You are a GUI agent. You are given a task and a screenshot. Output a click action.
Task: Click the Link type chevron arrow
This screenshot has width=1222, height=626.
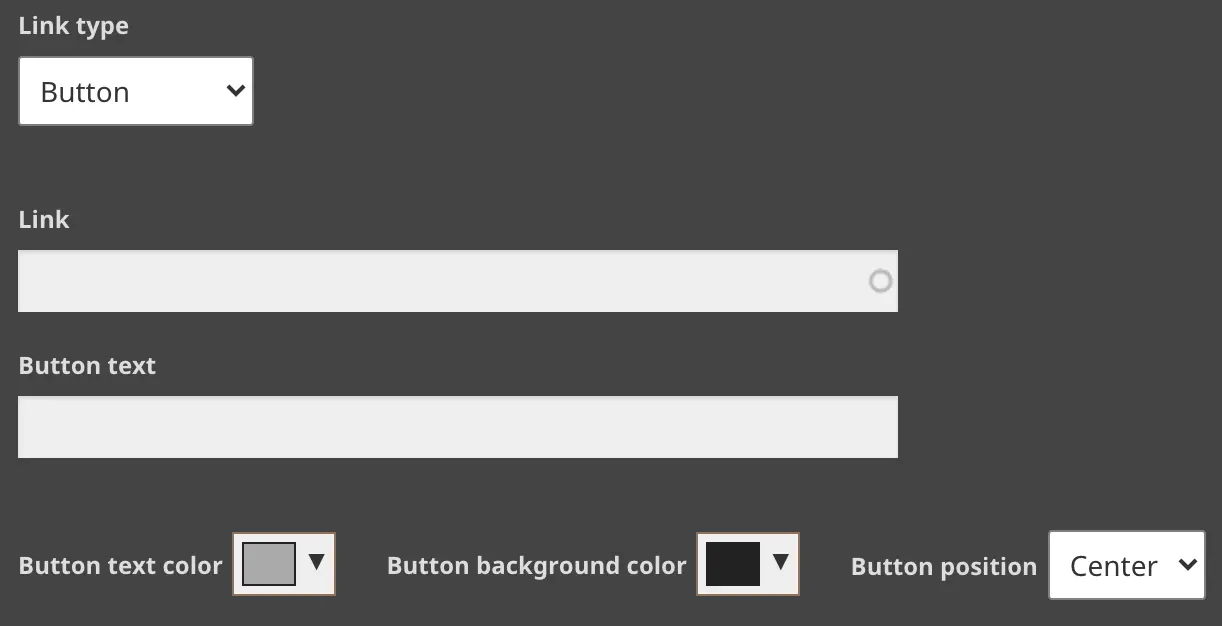235,91
